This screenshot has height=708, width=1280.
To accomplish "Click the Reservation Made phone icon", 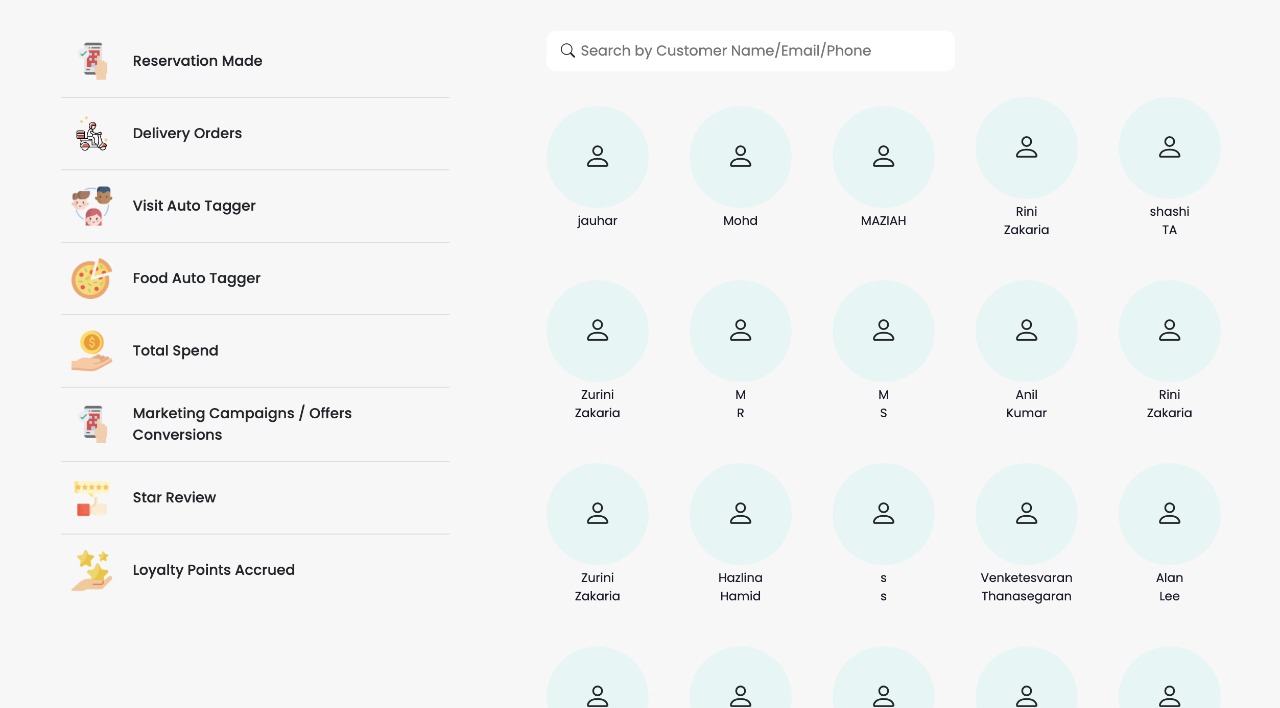I will point(91,61).
